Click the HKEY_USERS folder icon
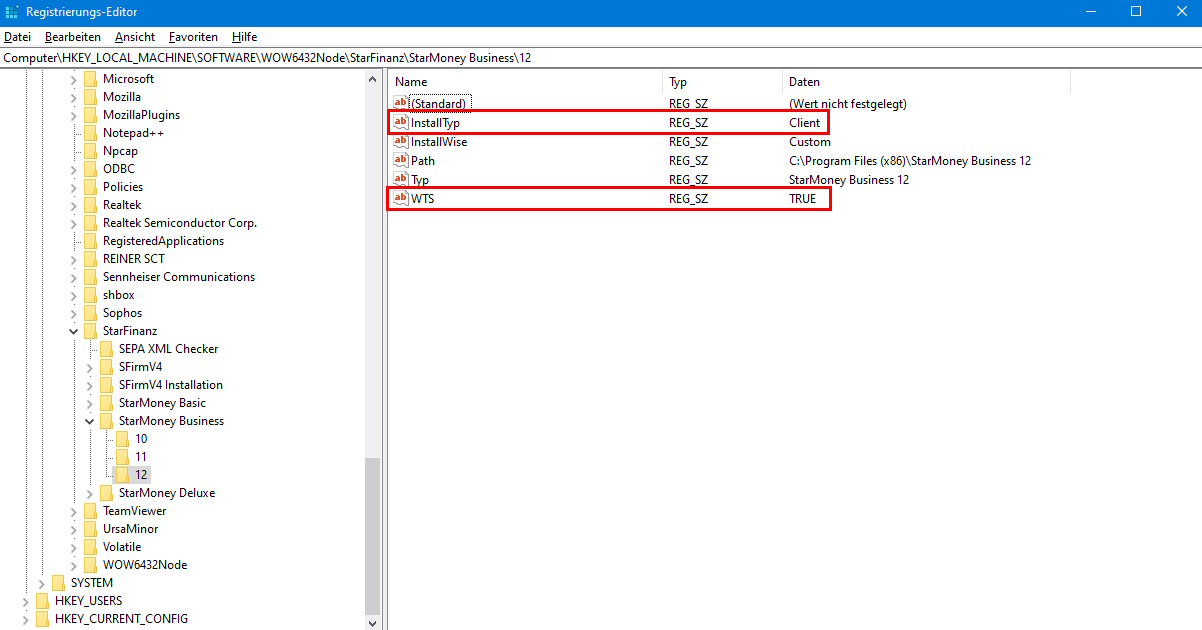Screen dimensions: 1202x630 [42, 601]
